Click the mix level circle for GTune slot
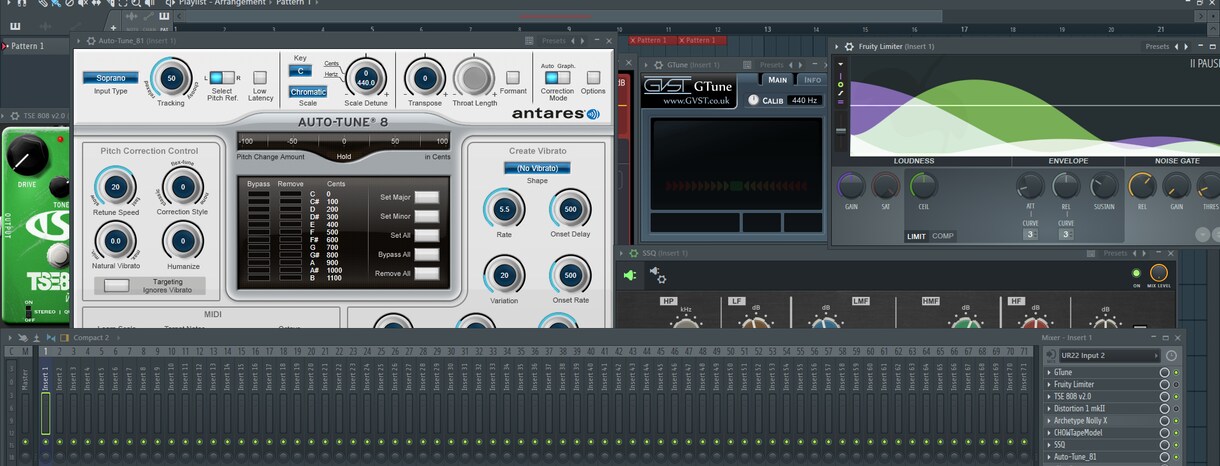This screenshot has width=1220, height=466. tap(1164, 373)
